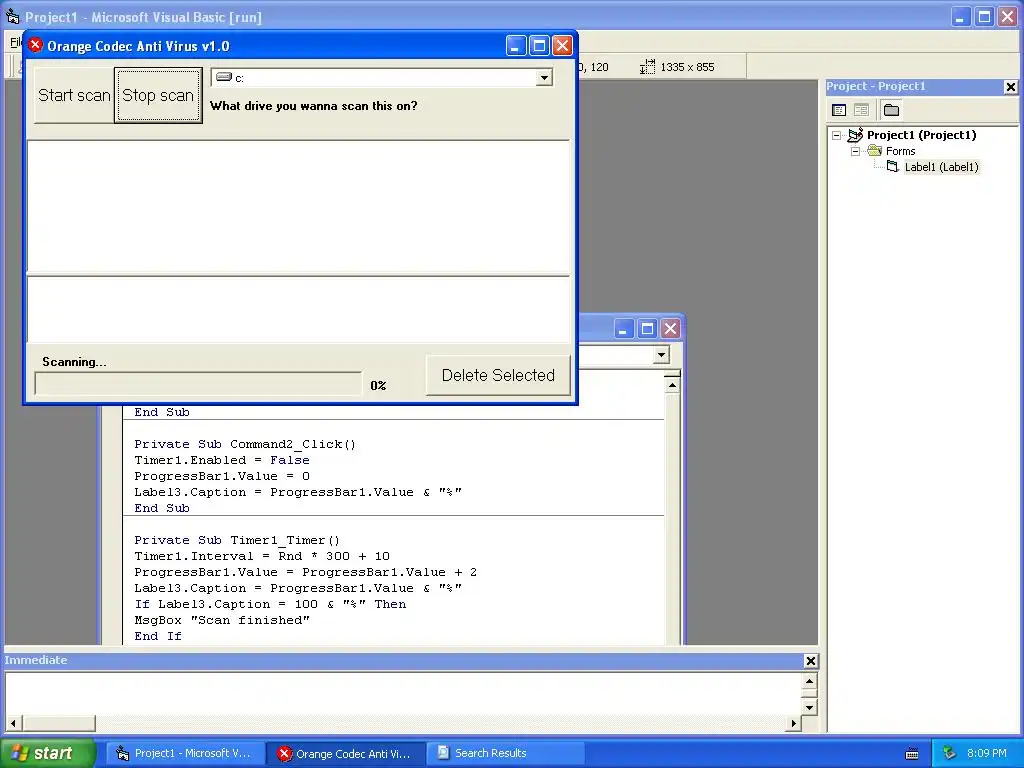Click the View Code icon in Project panel
The width and height of the screenshot is (1024, 768).
839,110
